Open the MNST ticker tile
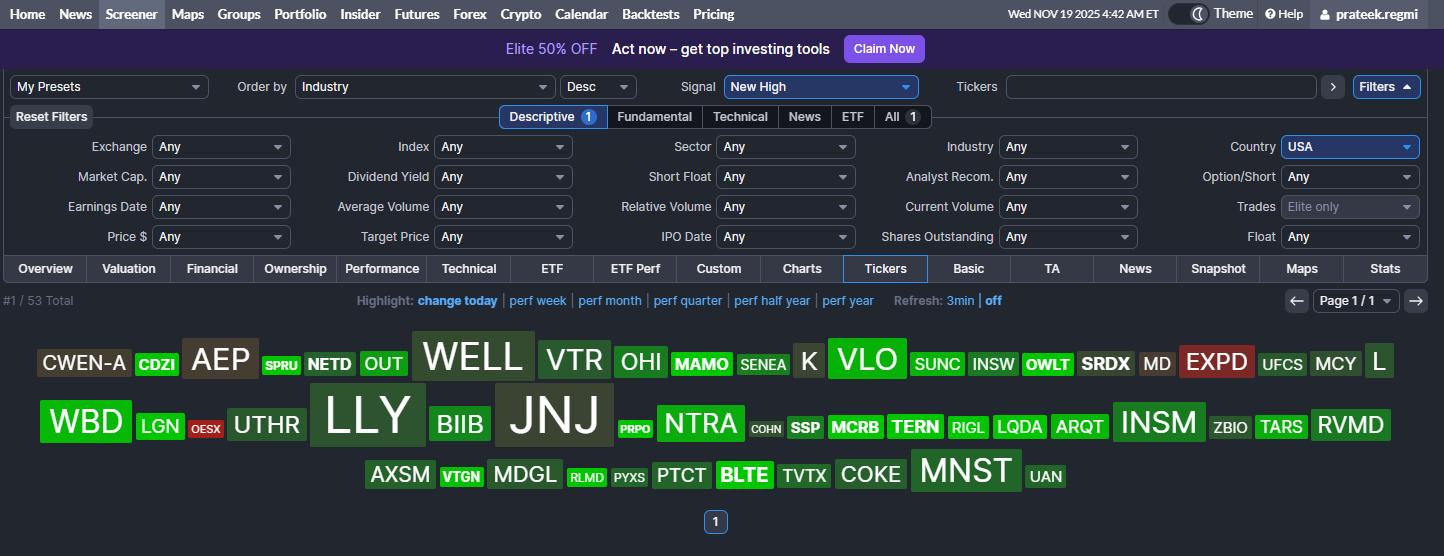 point(966,470)
